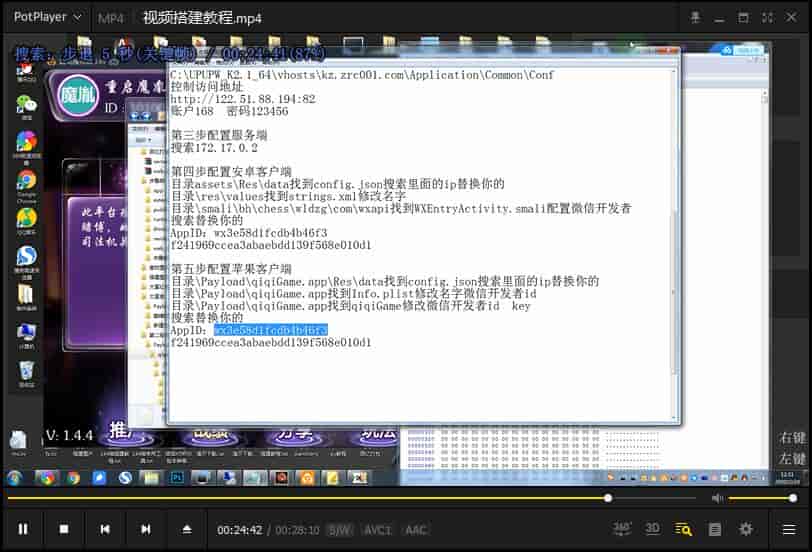
Task: Open PotPlayer settings gear icon
Action: [746, 529]
